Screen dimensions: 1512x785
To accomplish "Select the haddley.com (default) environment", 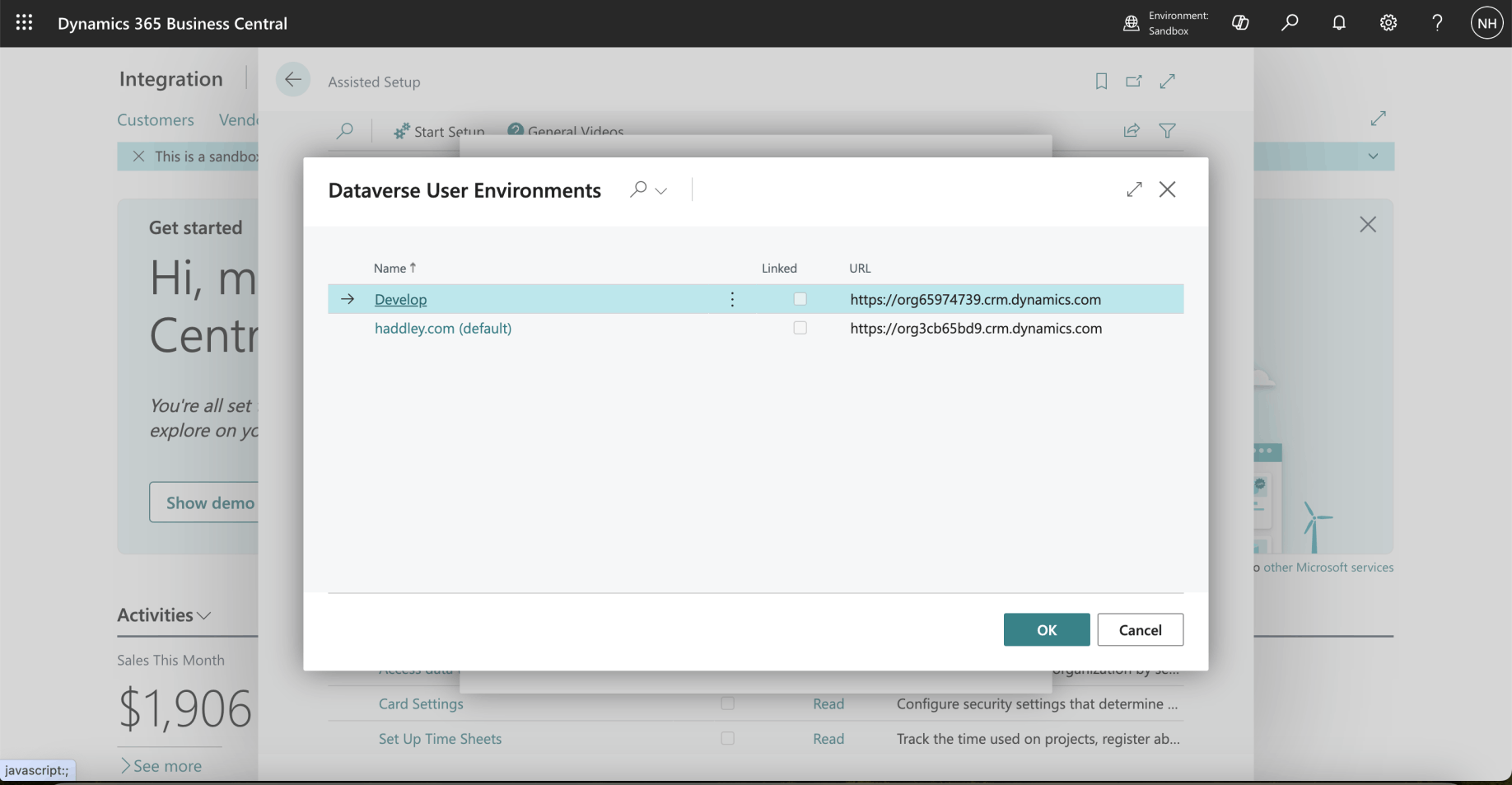I will (443, 328).
